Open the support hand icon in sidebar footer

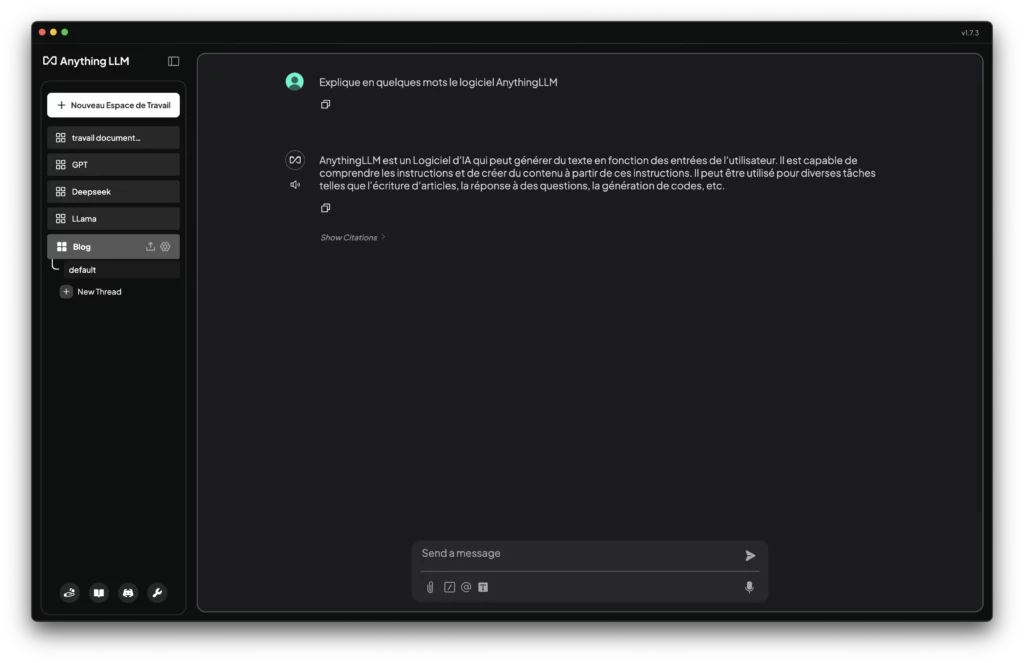click(69, 592)
